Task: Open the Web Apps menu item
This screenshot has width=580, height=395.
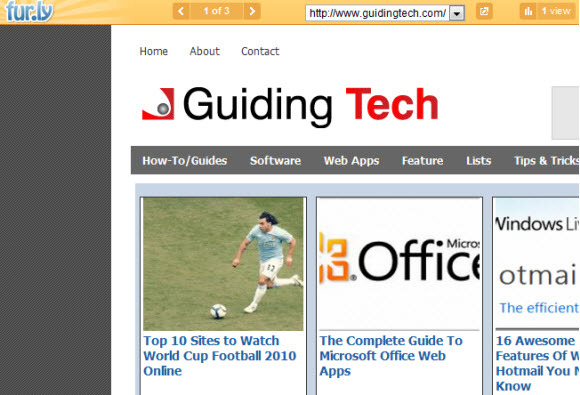Action: click(x=351, y=161)
